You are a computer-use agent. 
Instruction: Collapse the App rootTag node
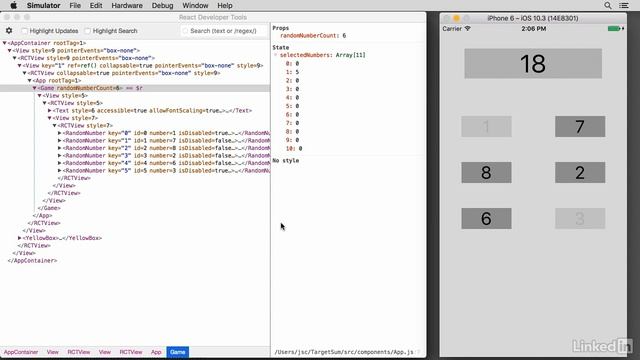click(29, 80)
